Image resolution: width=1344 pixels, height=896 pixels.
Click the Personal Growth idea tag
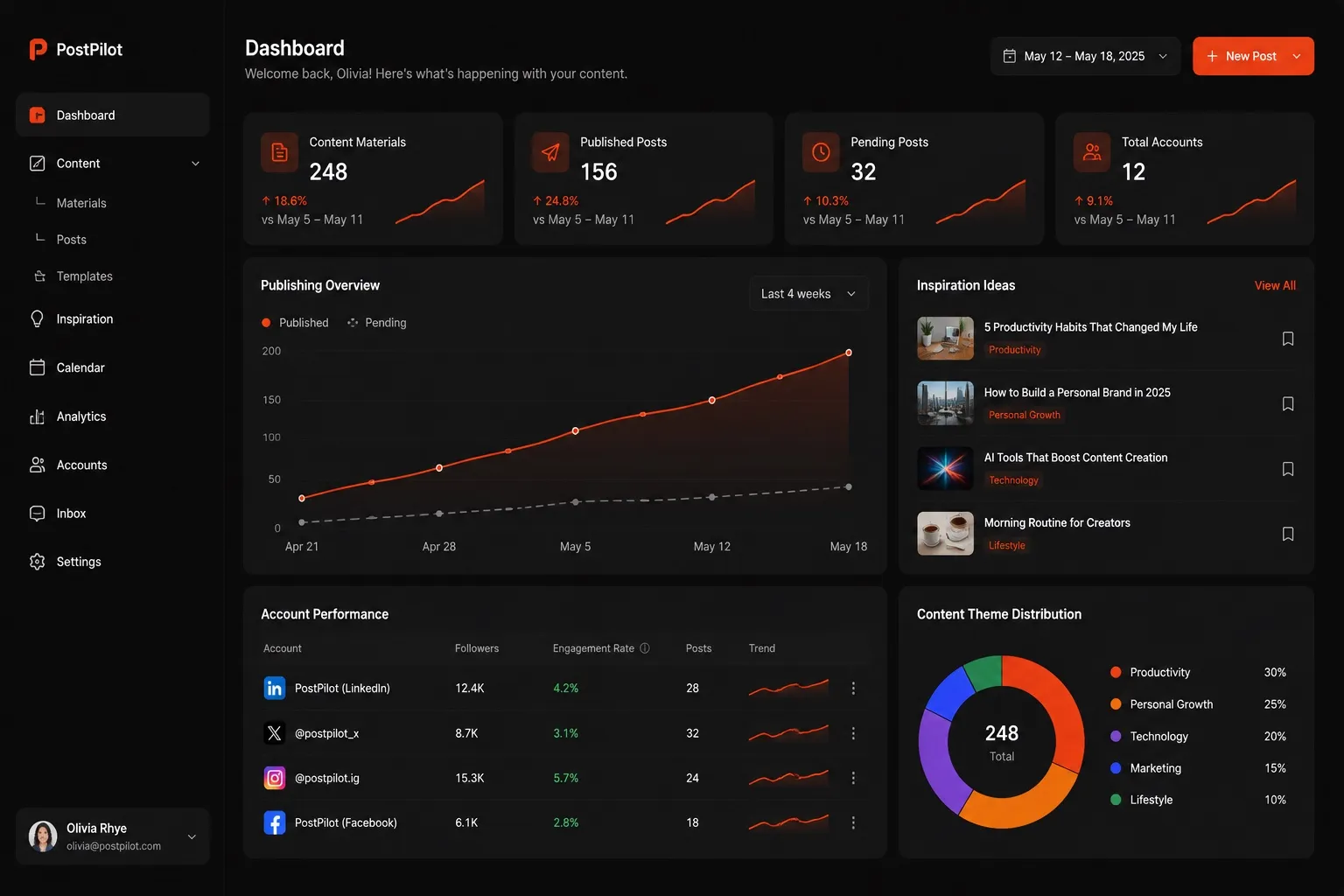click(1025, 415)
